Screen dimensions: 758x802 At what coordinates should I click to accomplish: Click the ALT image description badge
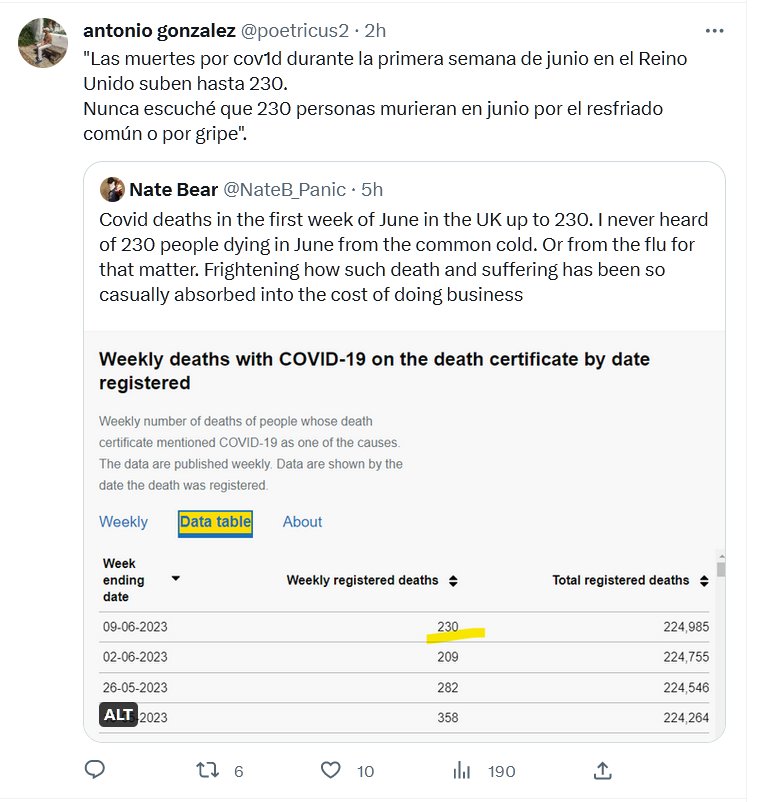point(118,714)
